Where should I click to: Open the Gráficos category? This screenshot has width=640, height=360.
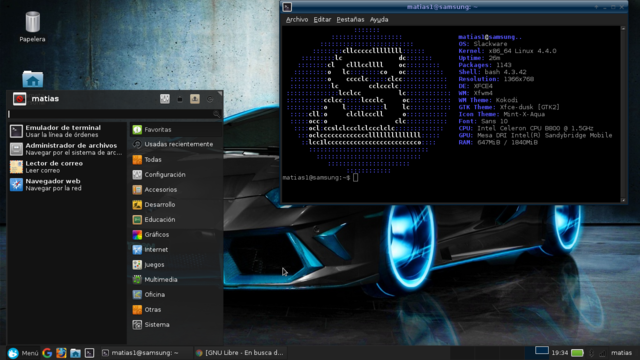176,235
